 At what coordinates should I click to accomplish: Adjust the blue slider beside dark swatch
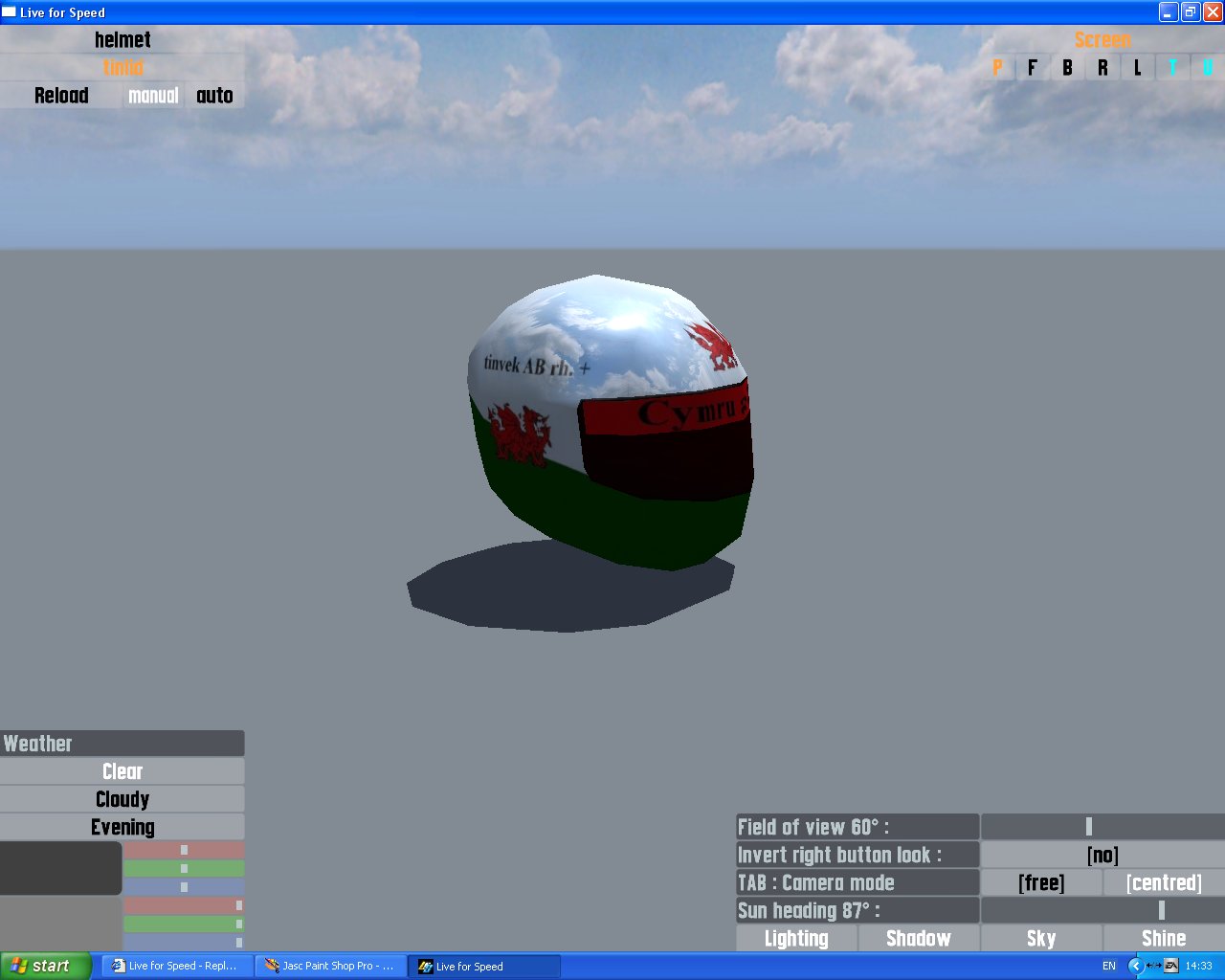(184, 886)
